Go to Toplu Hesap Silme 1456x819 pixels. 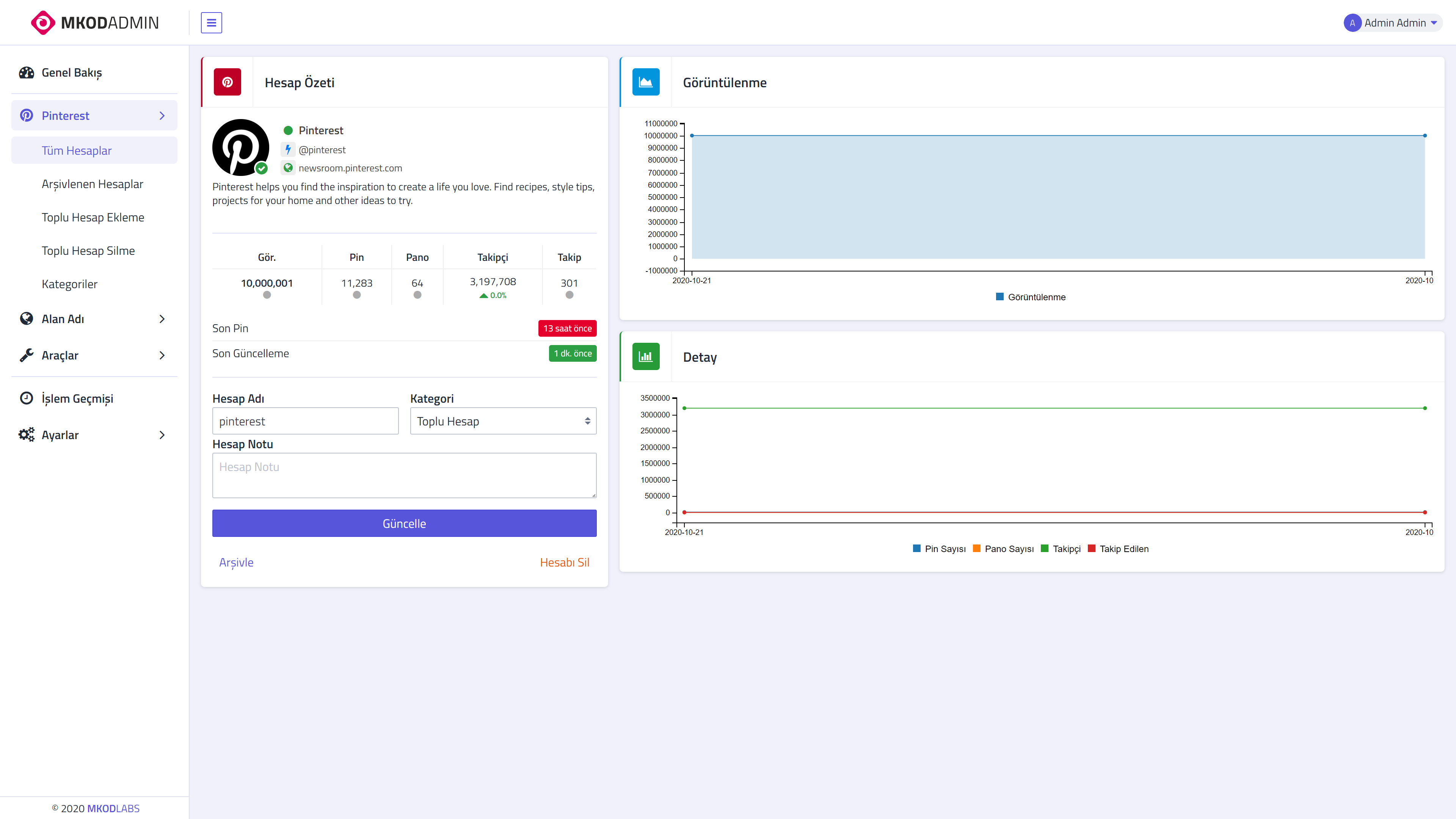[94, 250]
